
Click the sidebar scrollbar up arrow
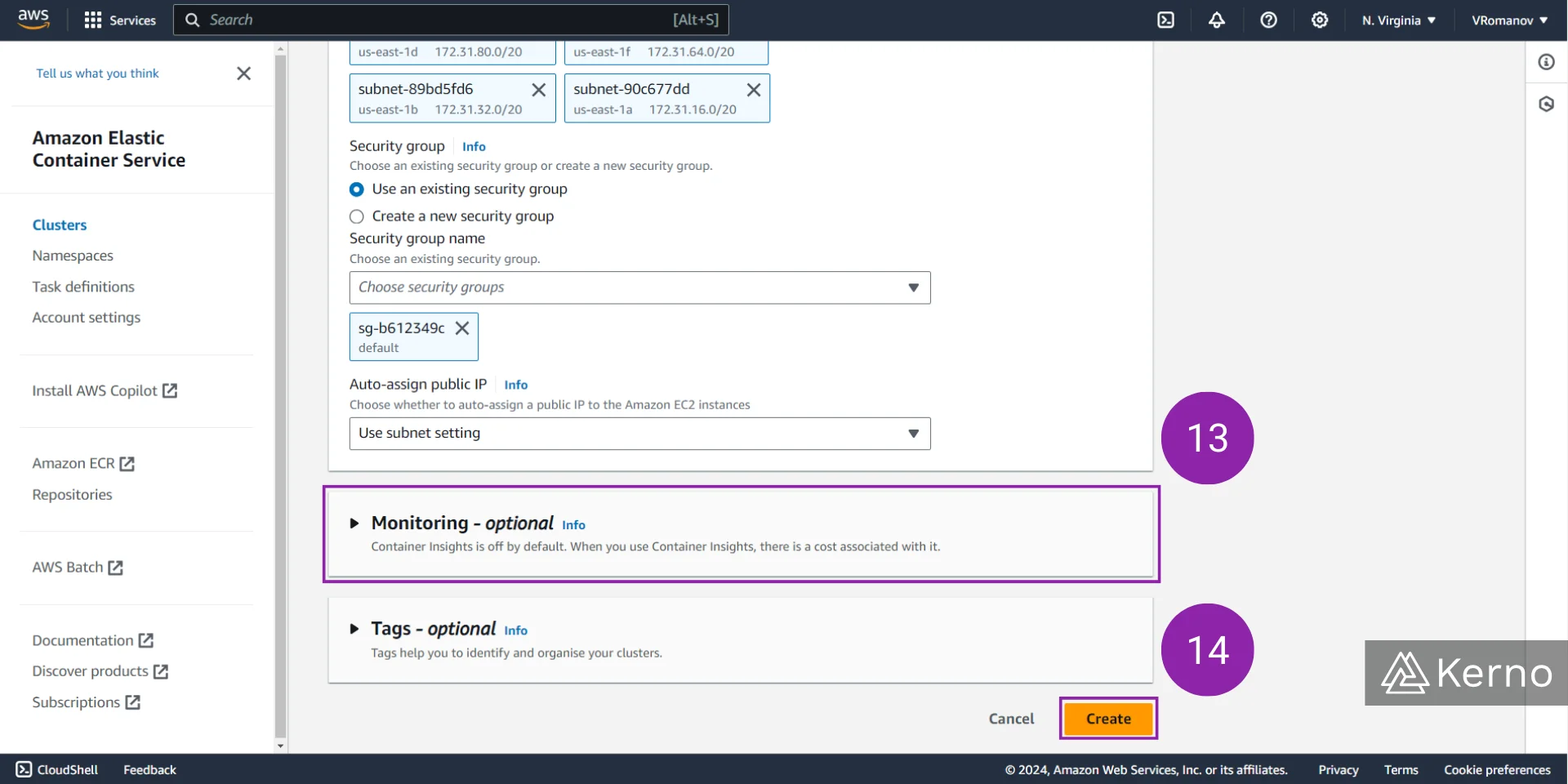point(281,49)
